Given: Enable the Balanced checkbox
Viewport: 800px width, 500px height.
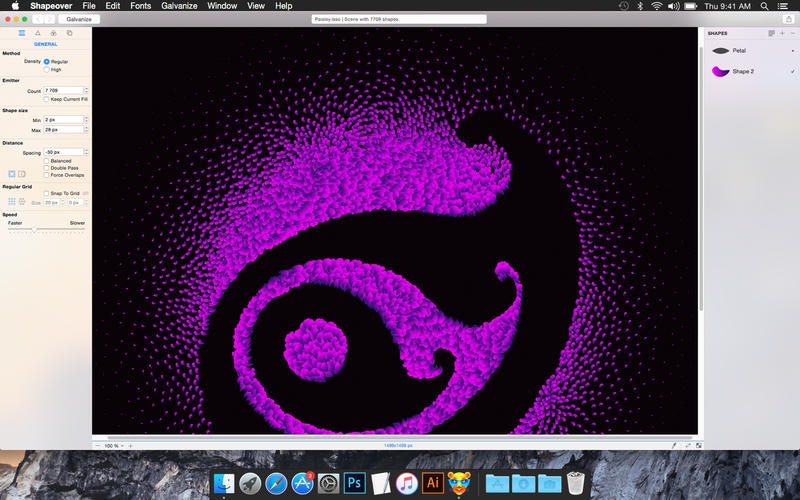Looking at the screenshot, I should [x=46, y=161].
